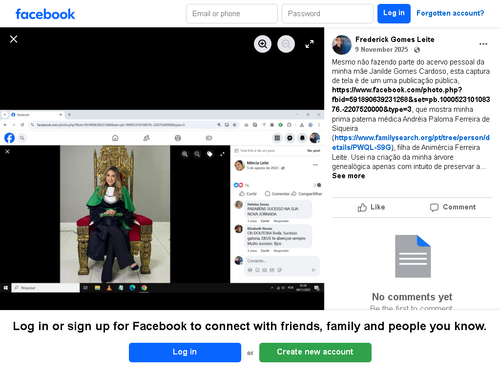Click the document illustration above 'No comments yet'
The image size is (500, 375).
413,256
